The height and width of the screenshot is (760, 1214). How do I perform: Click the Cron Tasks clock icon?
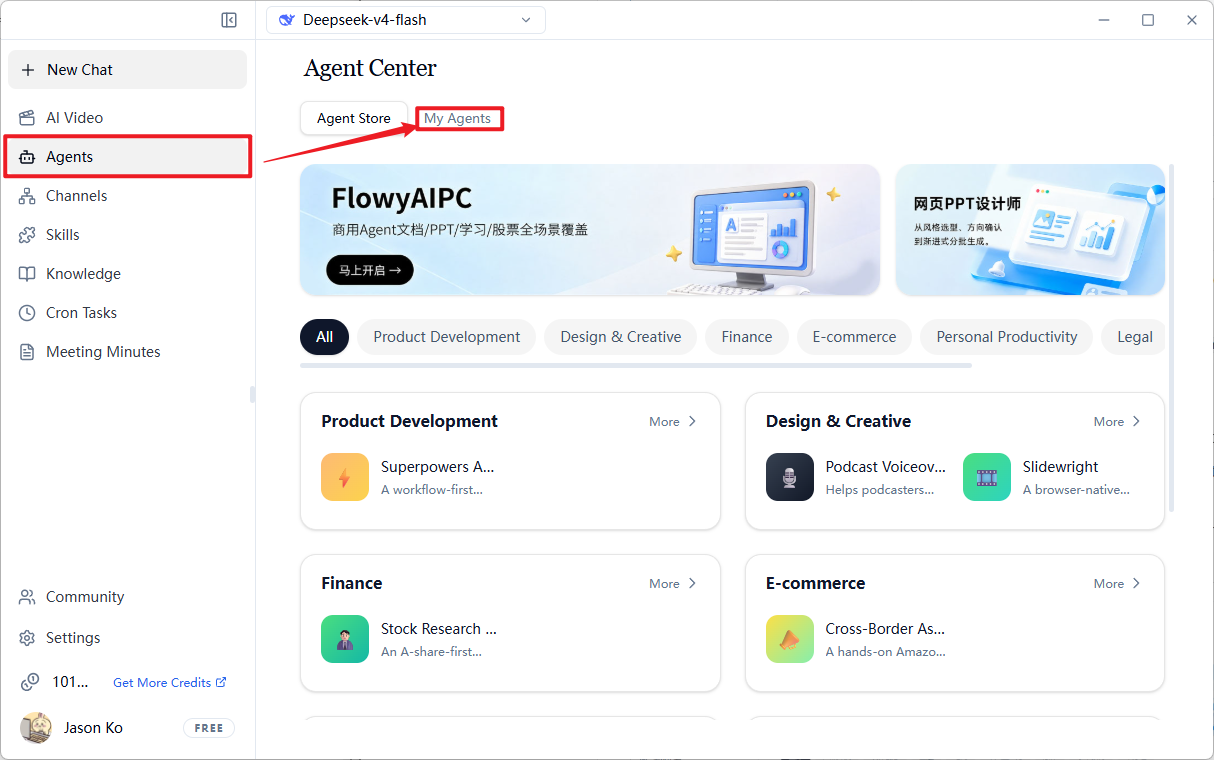[27, 313]
